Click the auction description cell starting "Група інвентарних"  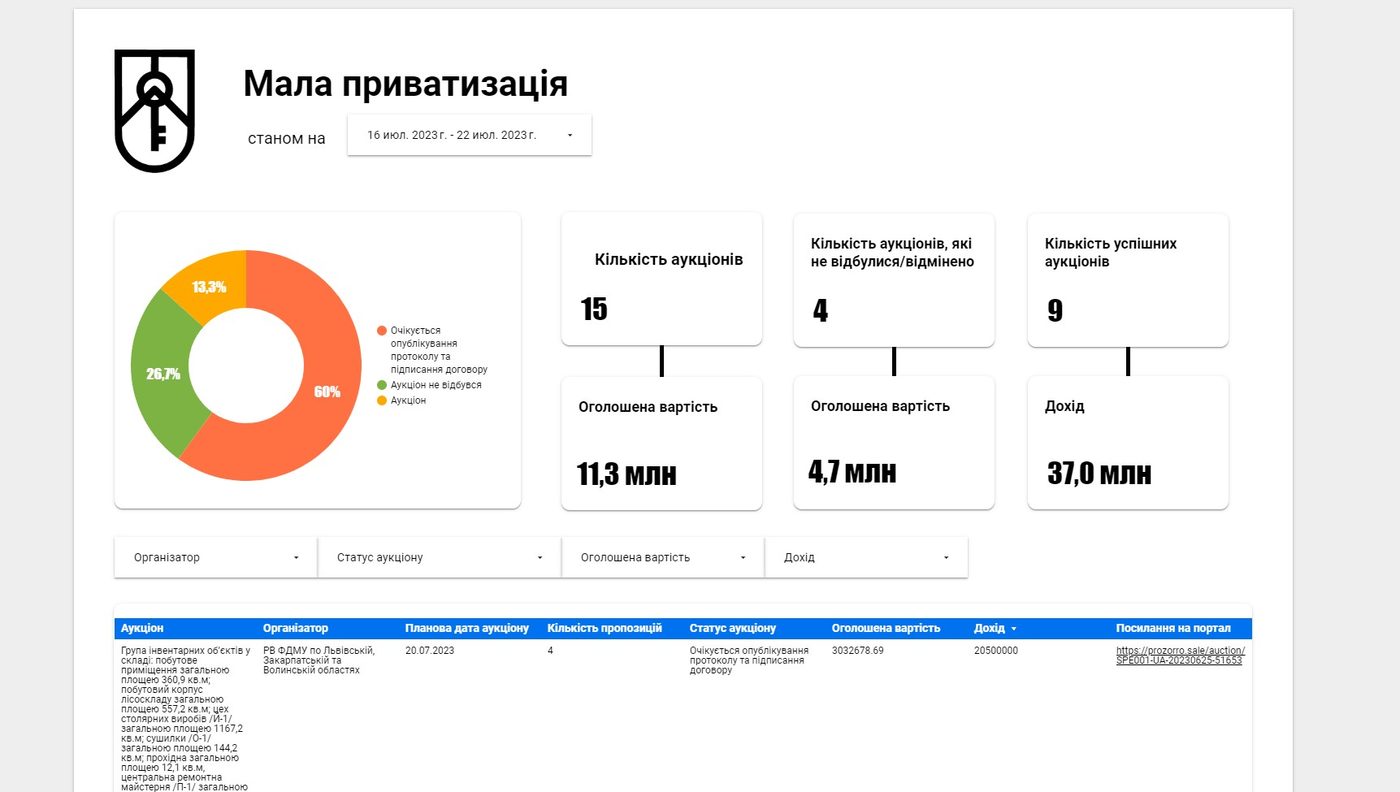click(186, 718)
